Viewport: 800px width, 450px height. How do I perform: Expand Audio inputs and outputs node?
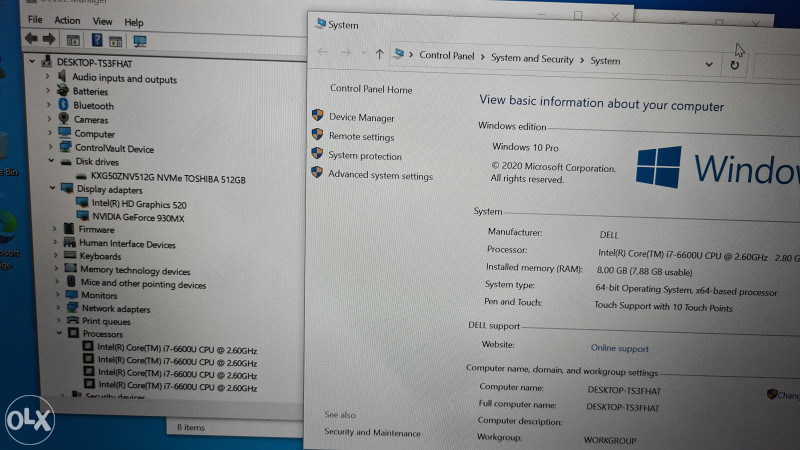point(47,76)
